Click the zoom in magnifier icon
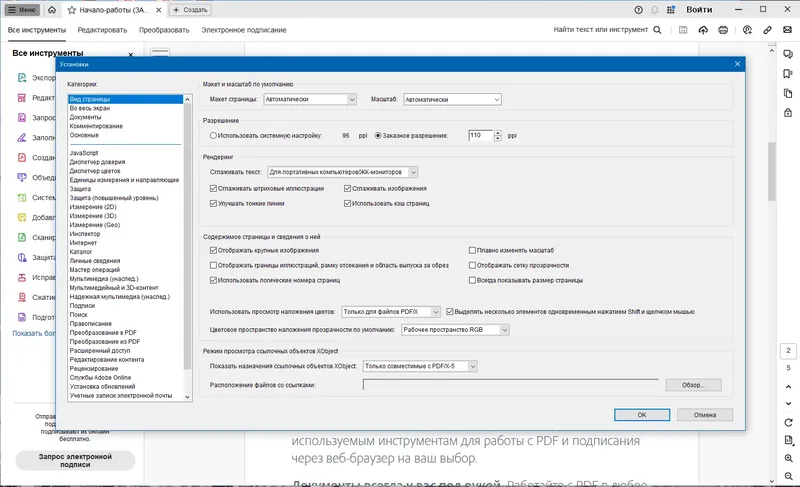Viewport: 800px width, 487px height. pos(788,458)
